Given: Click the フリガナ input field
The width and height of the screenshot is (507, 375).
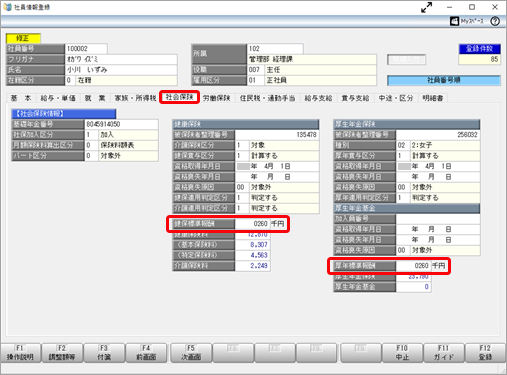Looking at the screenshot, I should pyautogui.click(x=121, y=59).
